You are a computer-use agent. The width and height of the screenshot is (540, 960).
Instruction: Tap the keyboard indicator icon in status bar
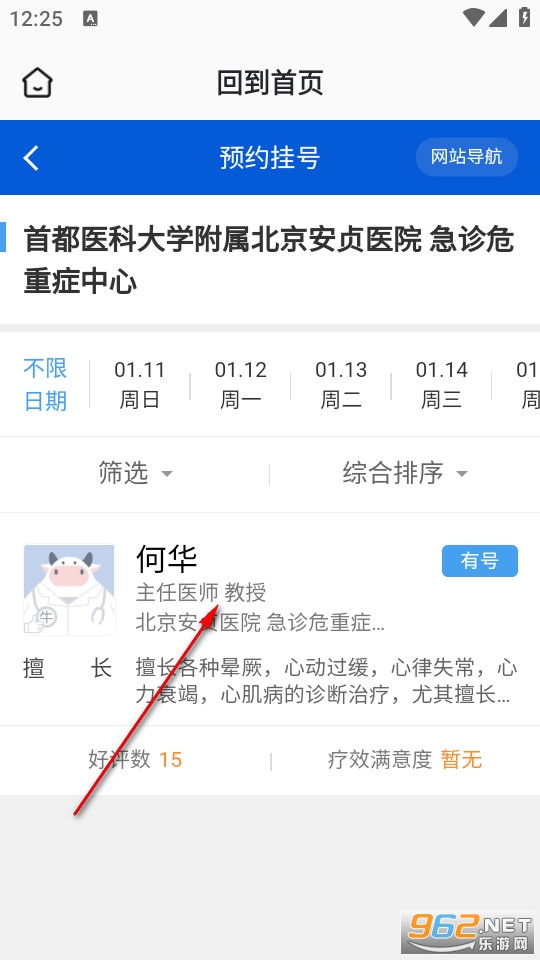click(x=91, y=18)
